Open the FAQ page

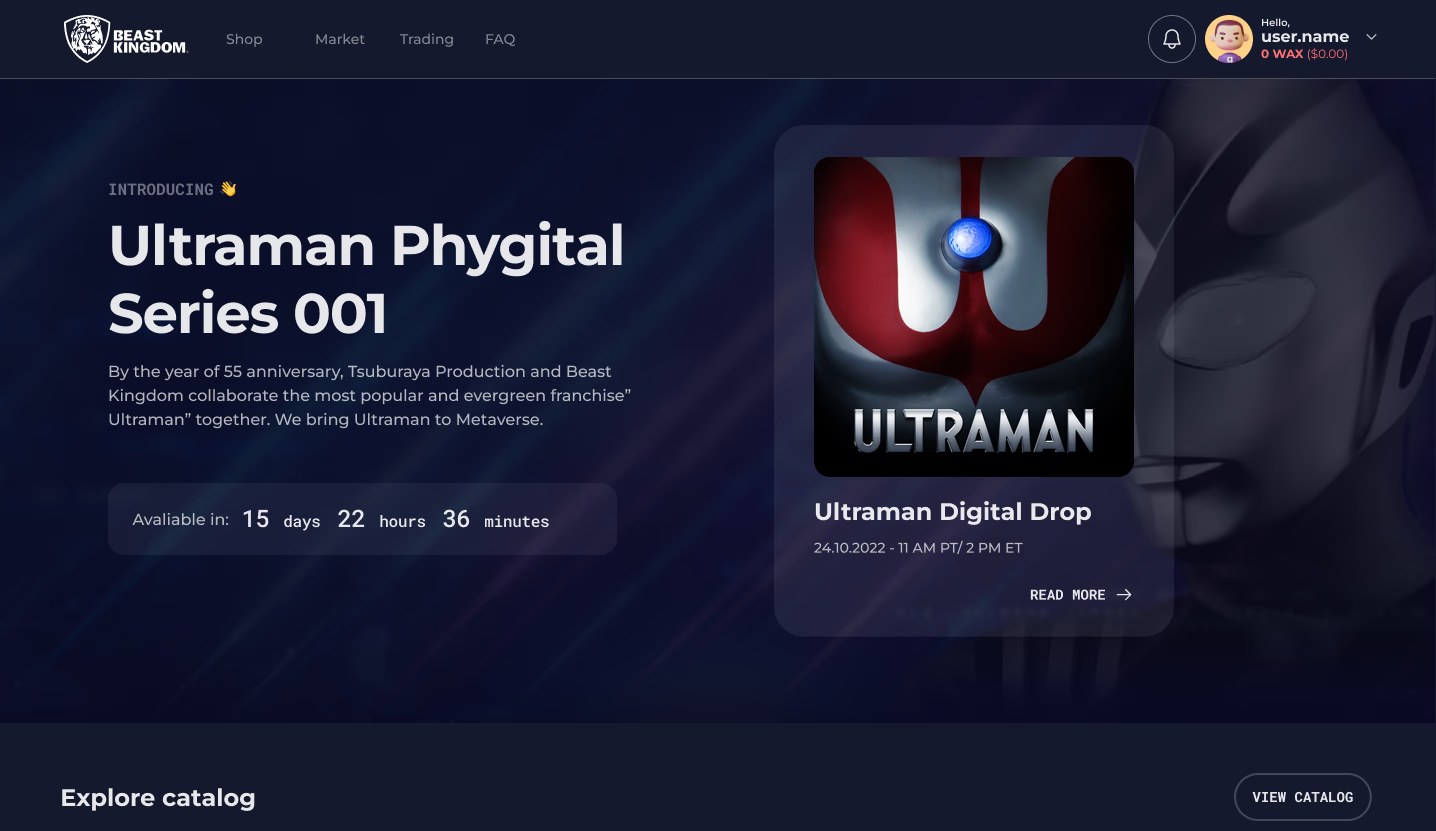(x=500, y=39)
